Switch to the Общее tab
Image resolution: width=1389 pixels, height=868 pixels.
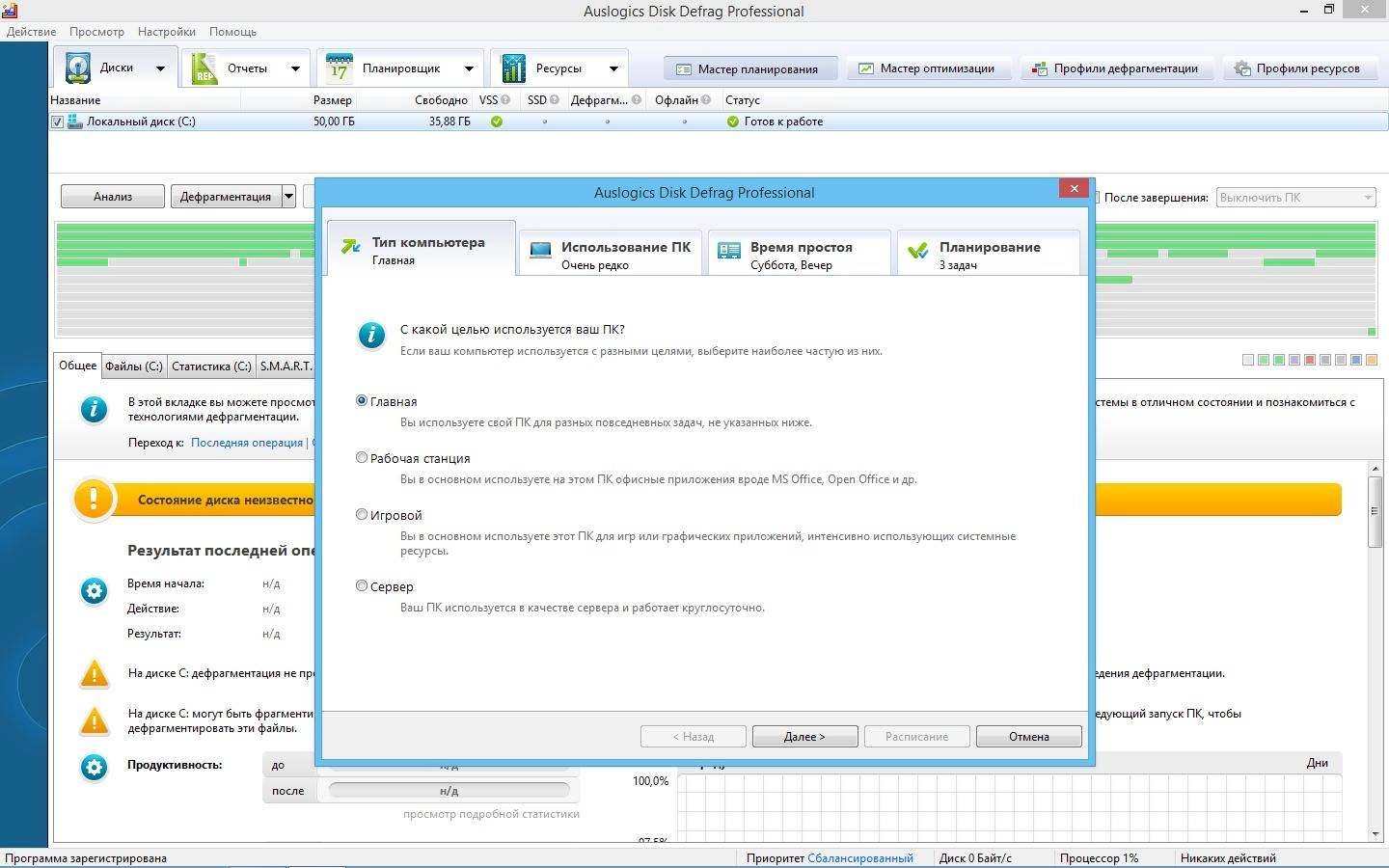[78, 366]
